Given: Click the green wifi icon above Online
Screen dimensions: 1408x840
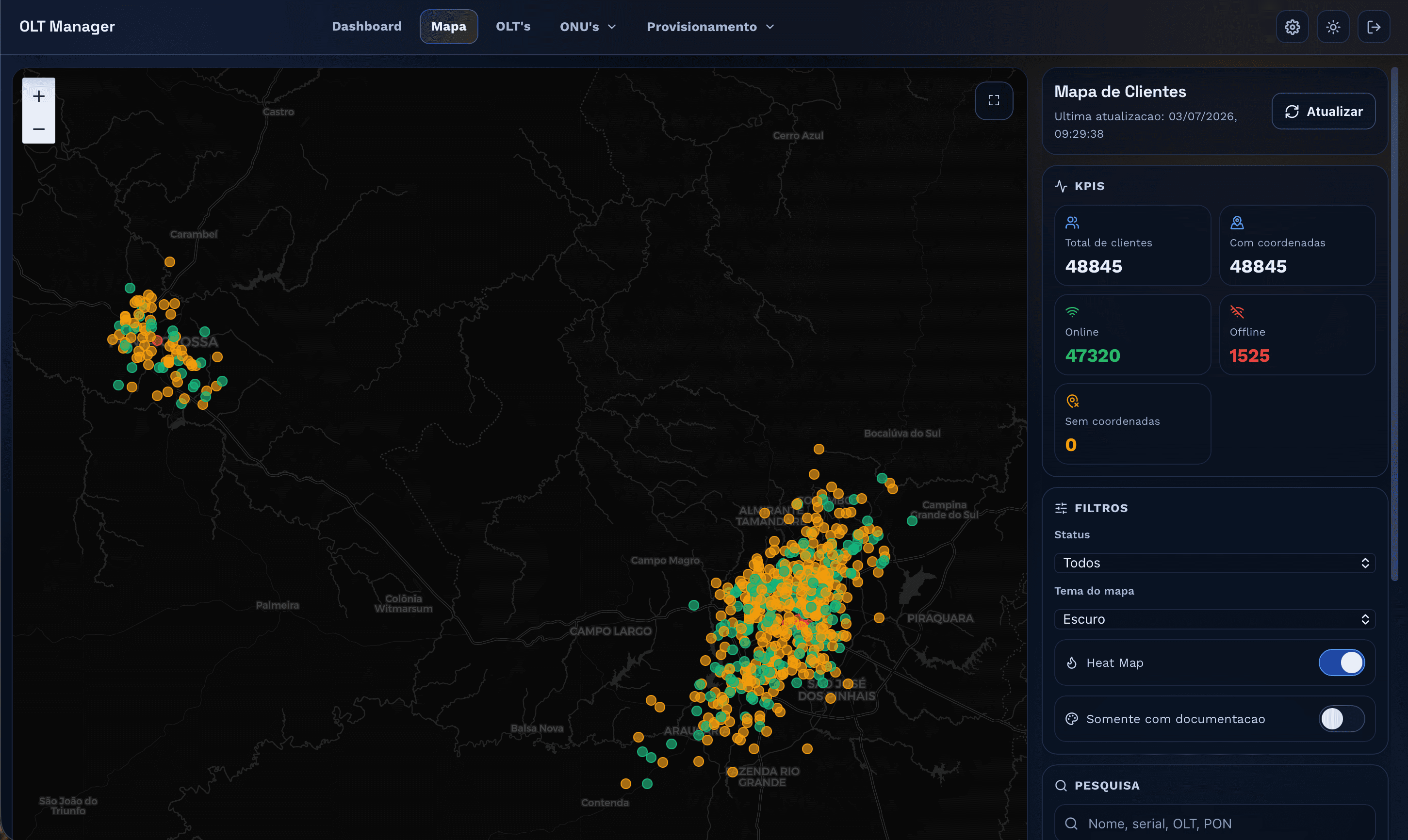Looking at the screenshot, I should click(1072, 312).
